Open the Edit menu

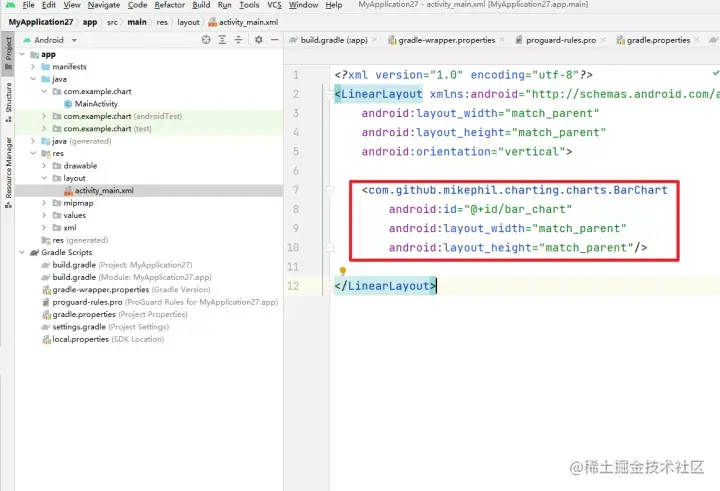(x=49, y=5)
